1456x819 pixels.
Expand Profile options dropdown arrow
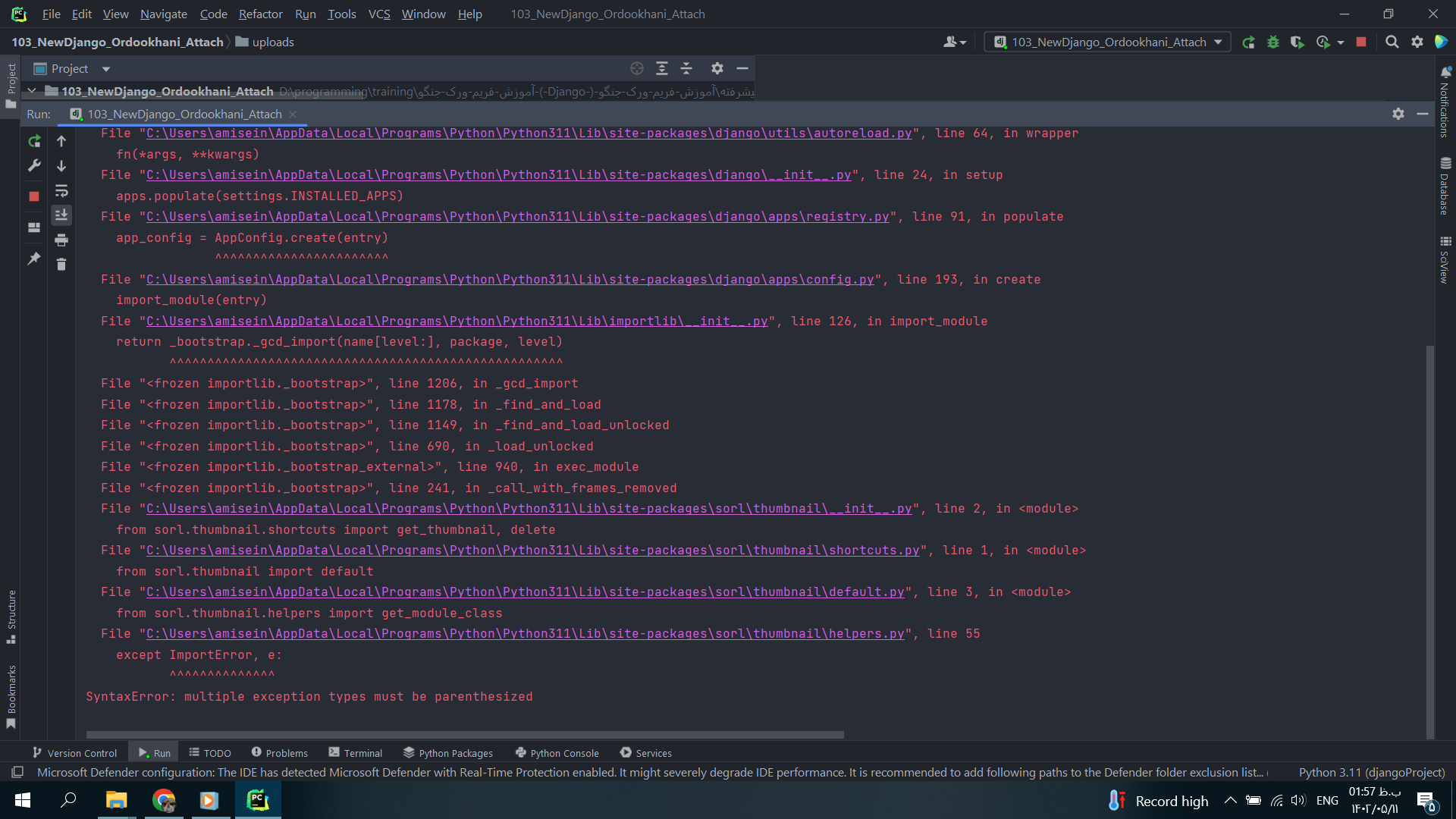point(1341,42)
